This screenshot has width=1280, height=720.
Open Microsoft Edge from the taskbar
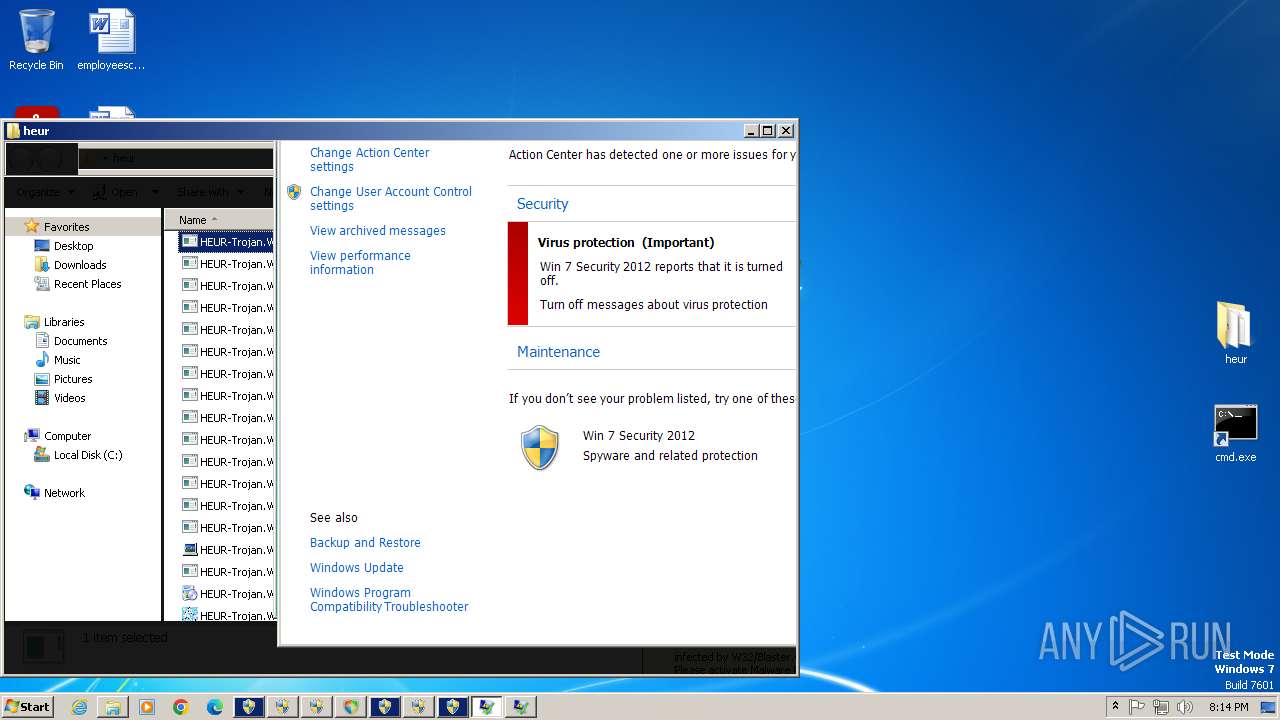215,707
